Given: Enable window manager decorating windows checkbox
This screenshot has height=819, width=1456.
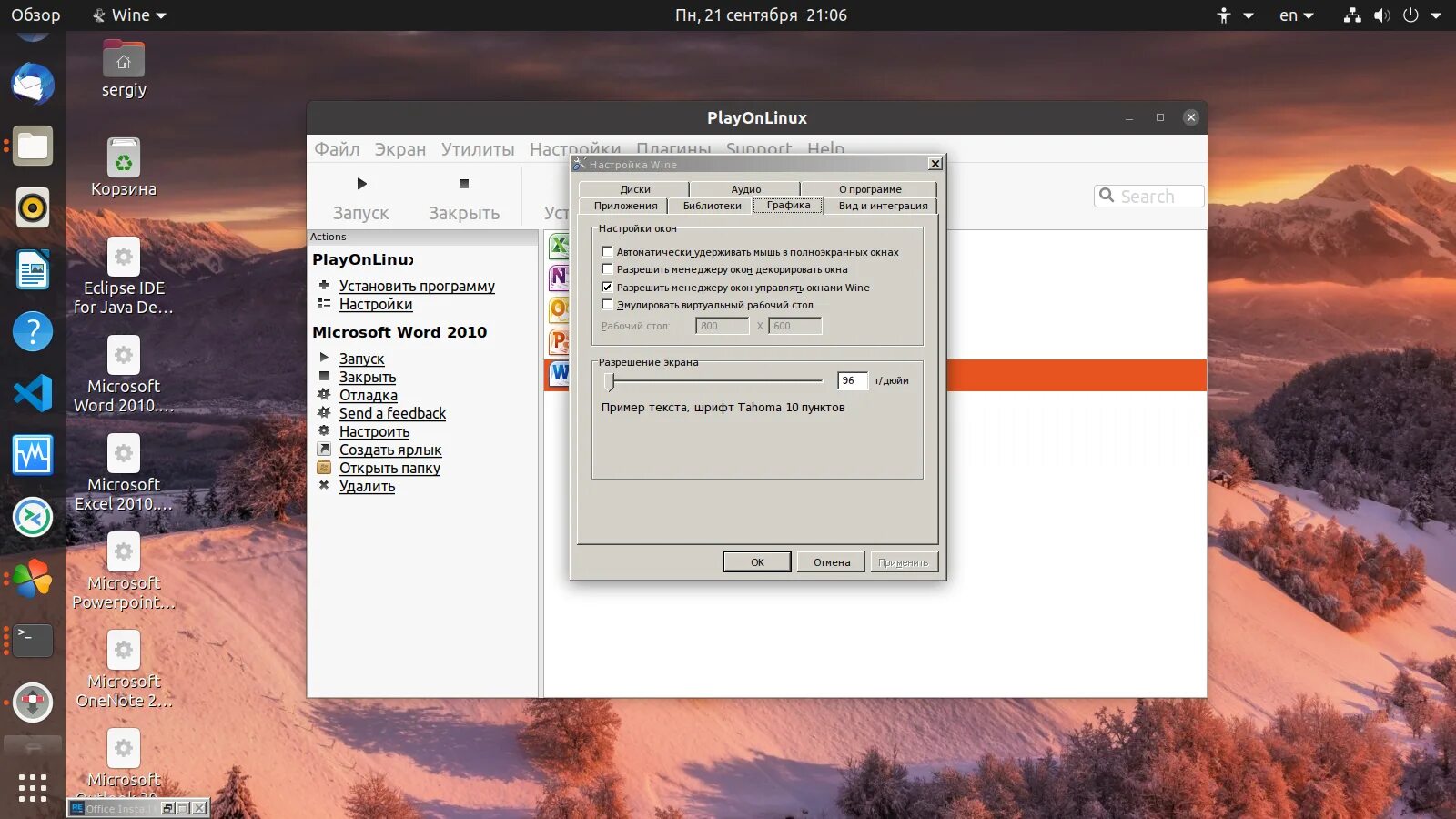Looking at the screenshot, I should tap(607, 269).
